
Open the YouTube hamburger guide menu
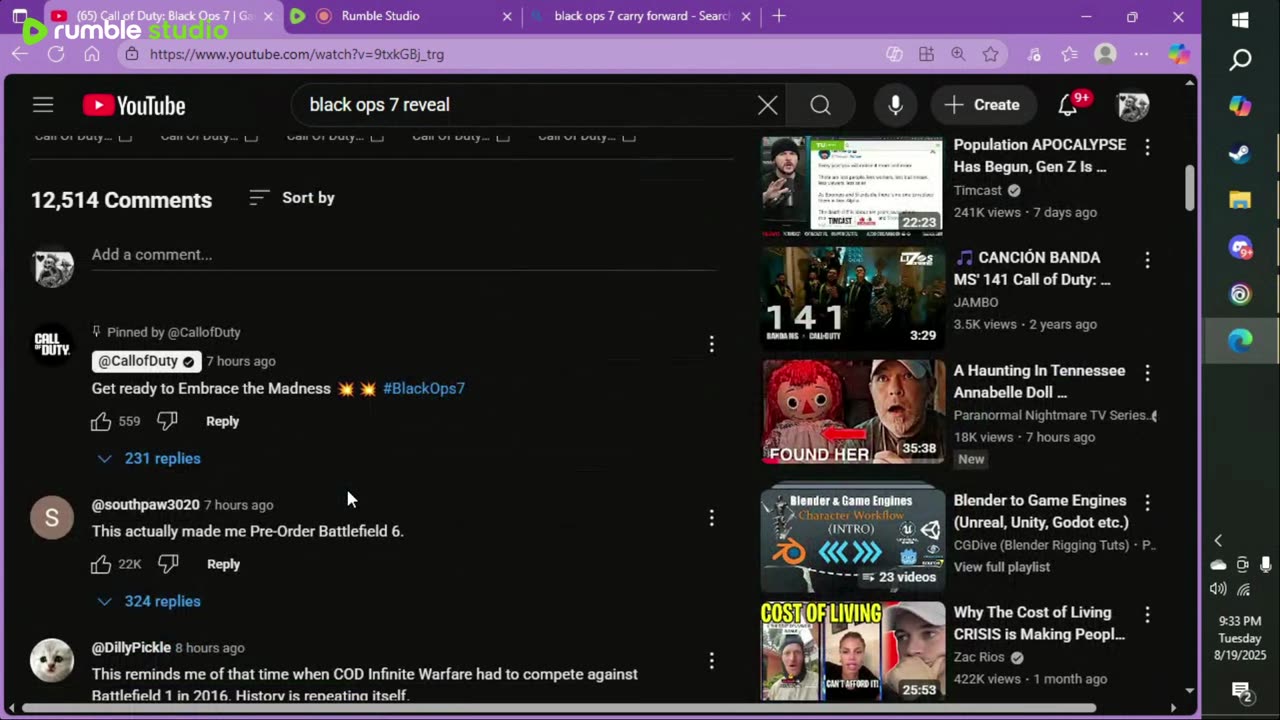42,105
